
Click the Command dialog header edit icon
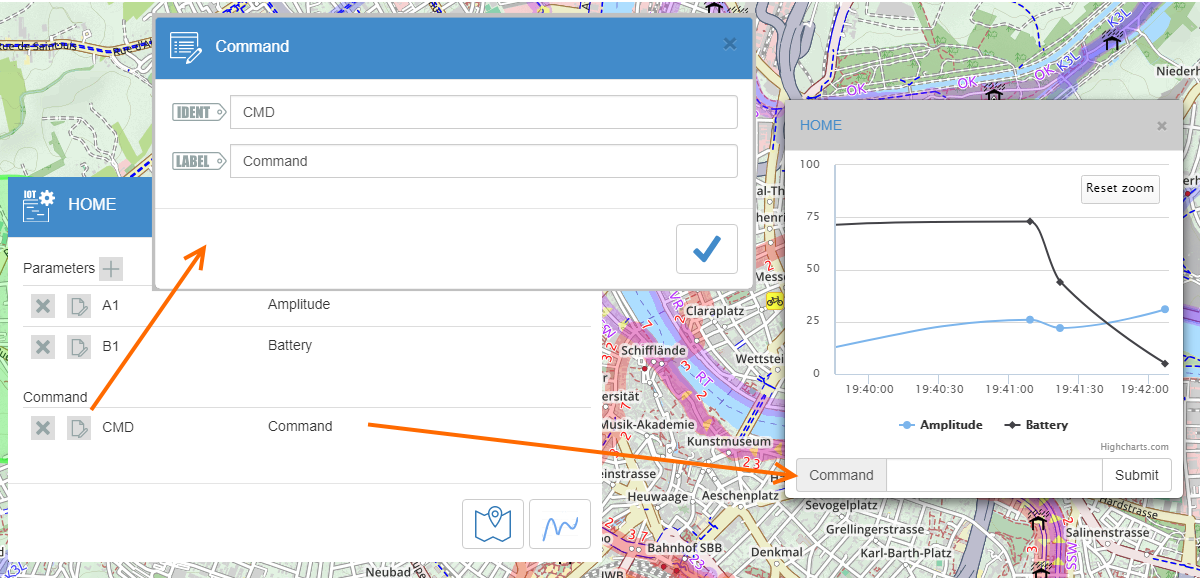pos(186,47)
